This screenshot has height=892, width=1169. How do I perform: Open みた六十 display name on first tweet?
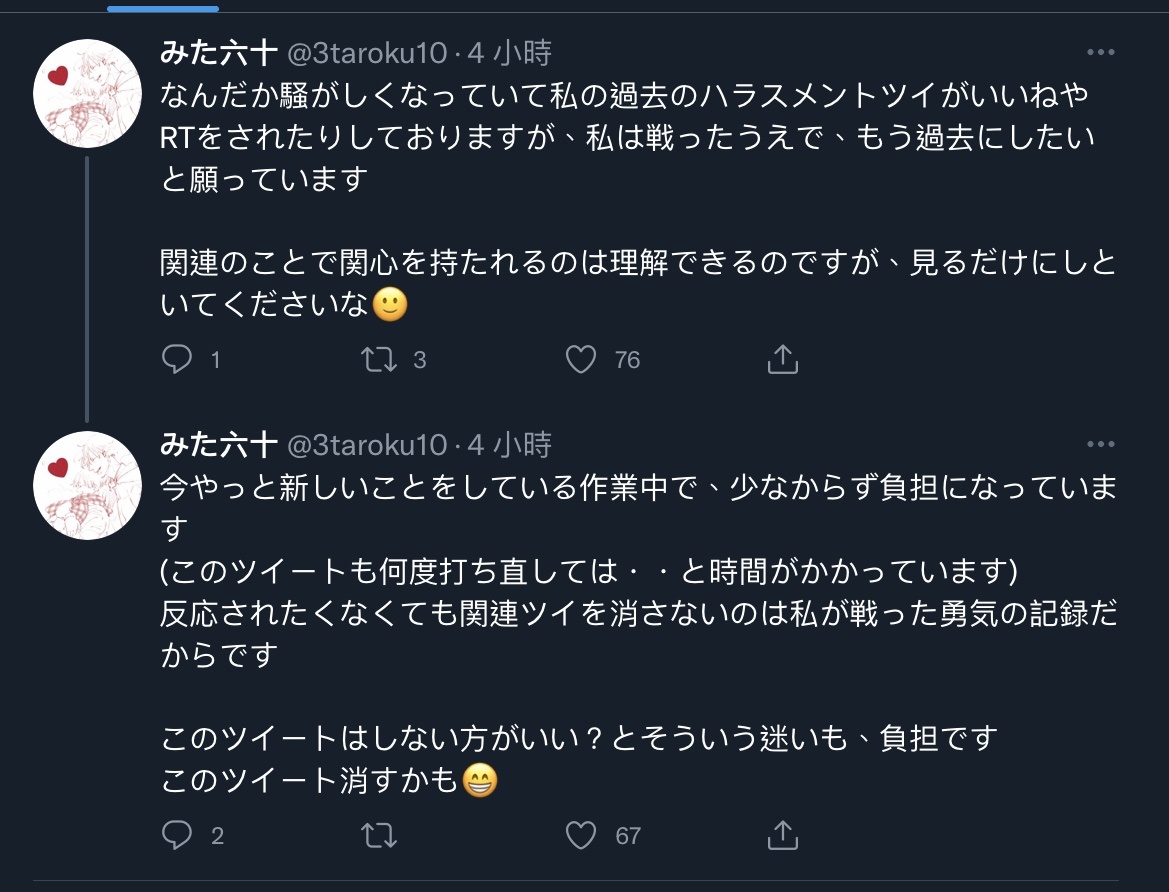click(x=219, y=52)
